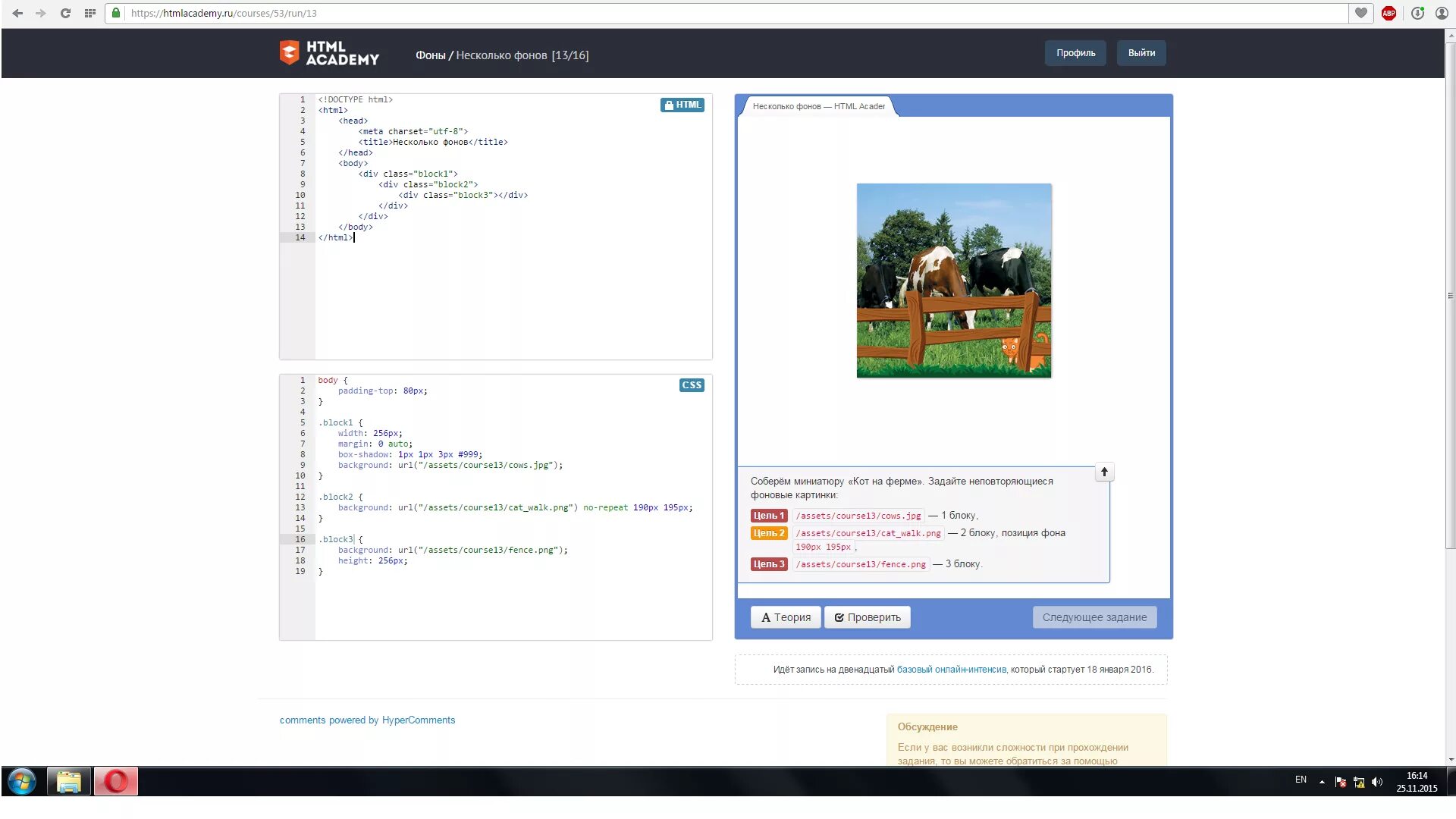Open the 'Теория' theory button
This screenshot has height=819, width=1456.
786,617
